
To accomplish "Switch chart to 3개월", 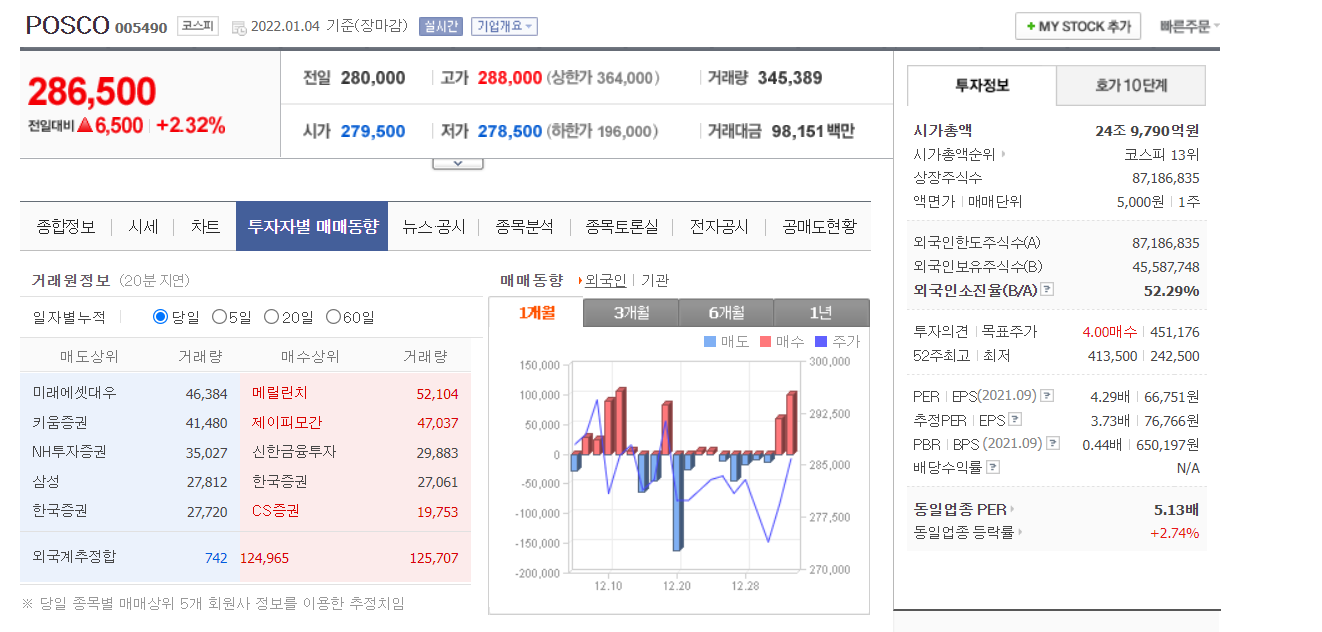I will [x=631, y=313].
